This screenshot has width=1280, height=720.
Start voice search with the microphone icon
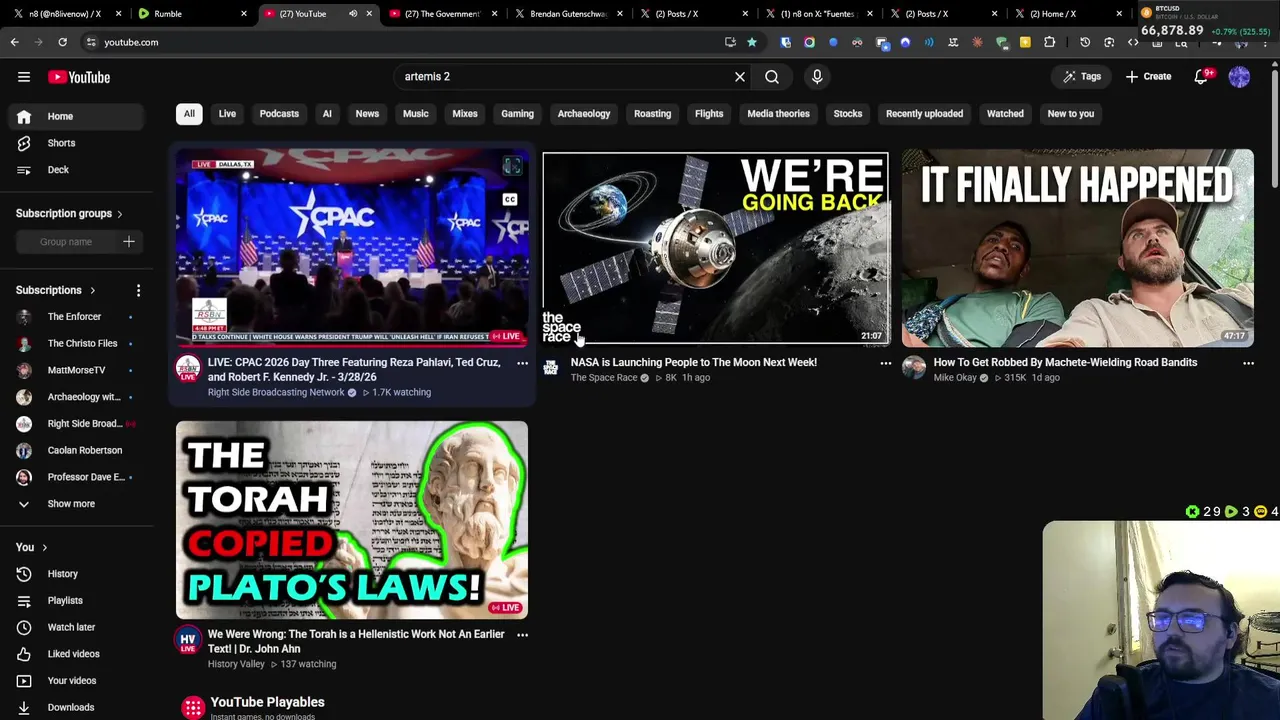(817, 77)
